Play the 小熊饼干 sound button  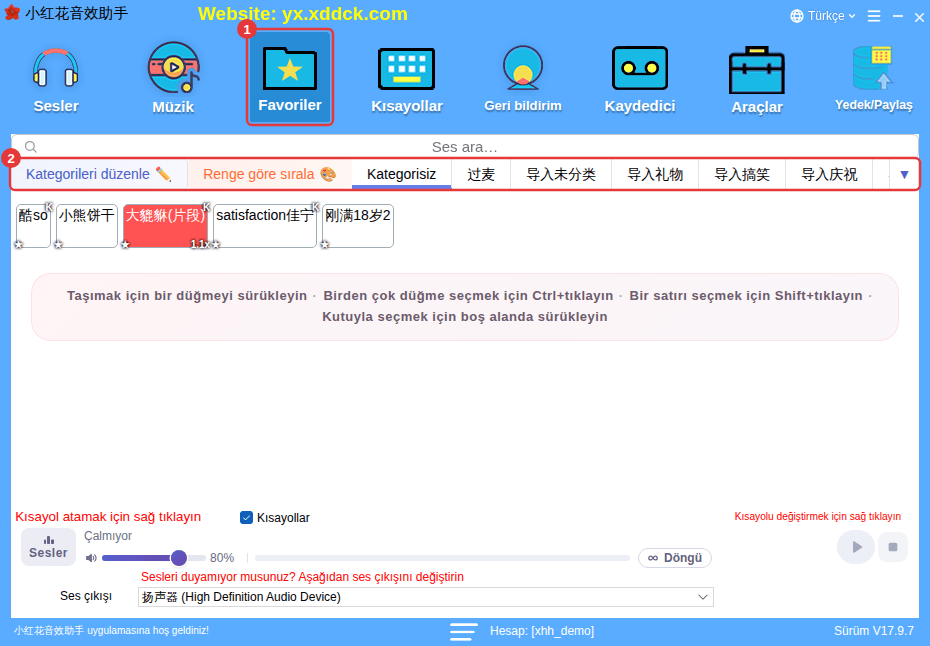87,226
